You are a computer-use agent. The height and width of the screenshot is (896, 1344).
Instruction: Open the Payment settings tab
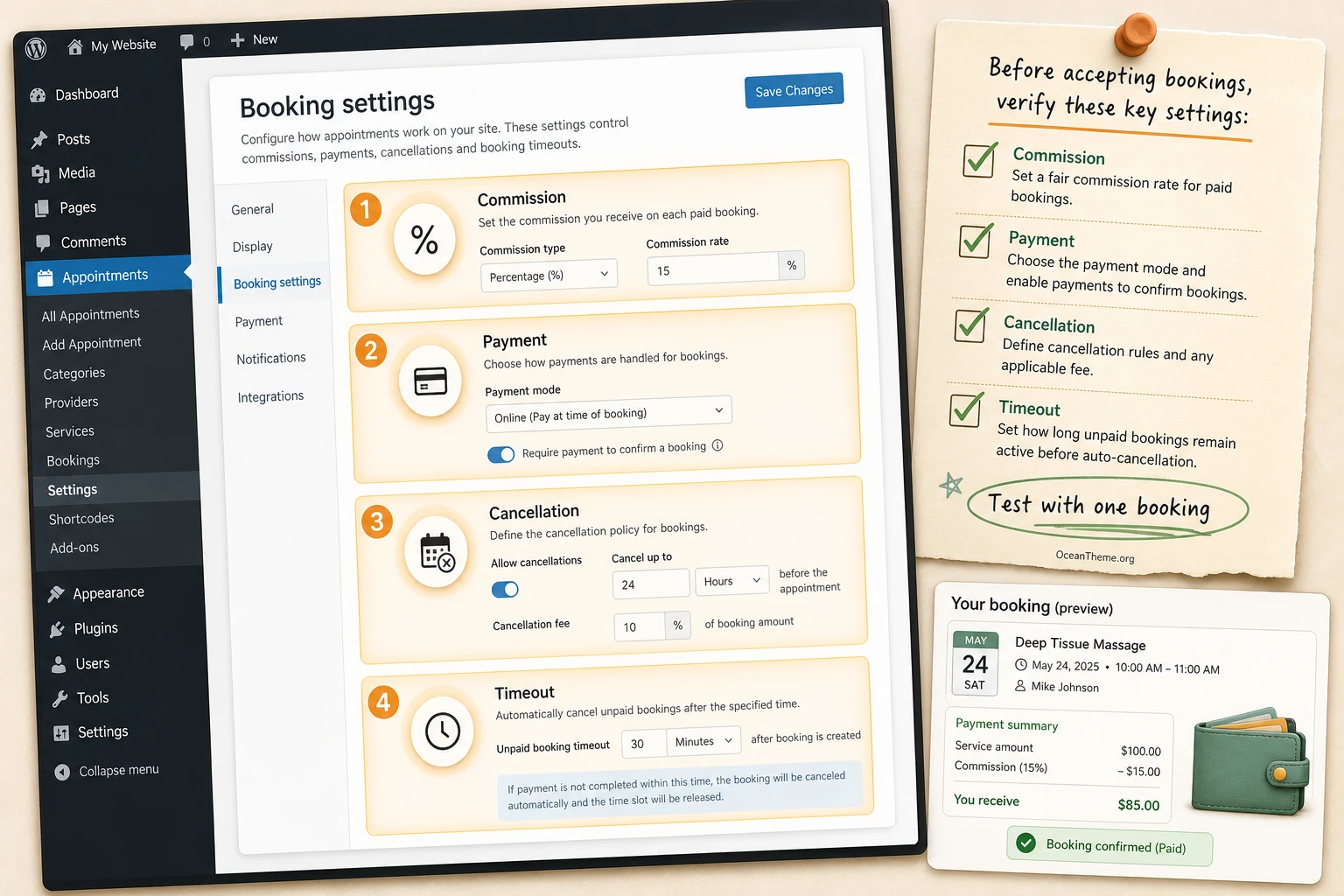click(259, 322)
